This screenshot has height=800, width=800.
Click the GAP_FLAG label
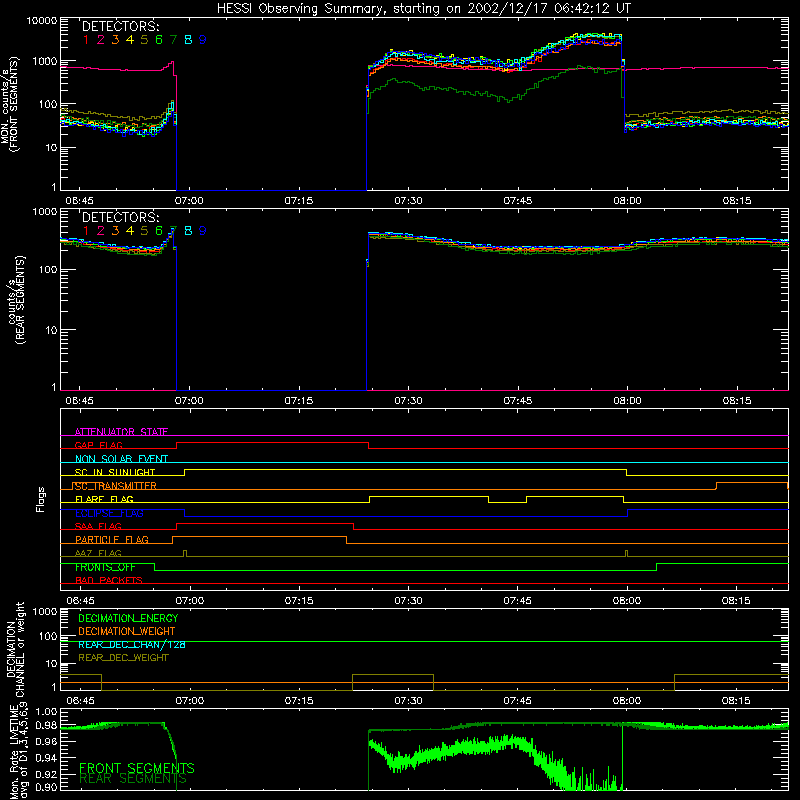point(98,445)
